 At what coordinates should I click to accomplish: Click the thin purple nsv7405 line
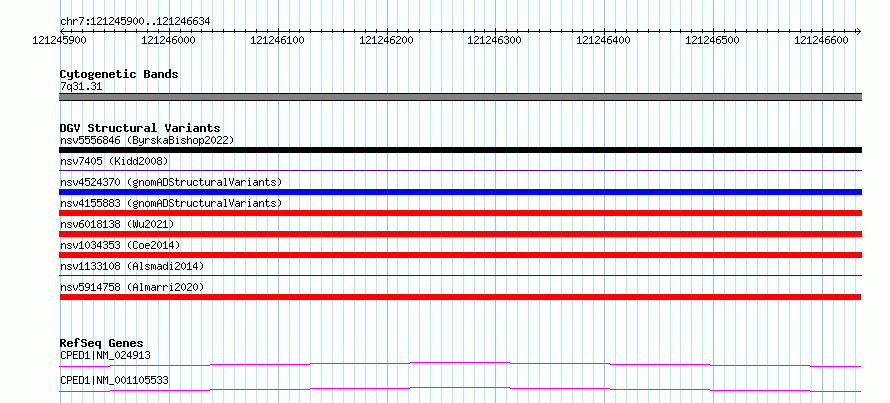click(460, 170)
